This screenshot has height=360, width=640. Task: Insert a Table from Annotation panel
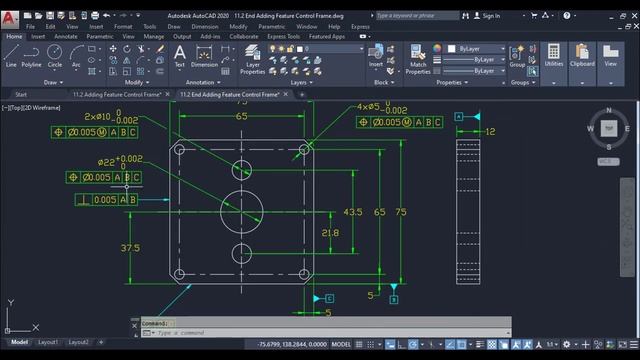pos(225,71)
